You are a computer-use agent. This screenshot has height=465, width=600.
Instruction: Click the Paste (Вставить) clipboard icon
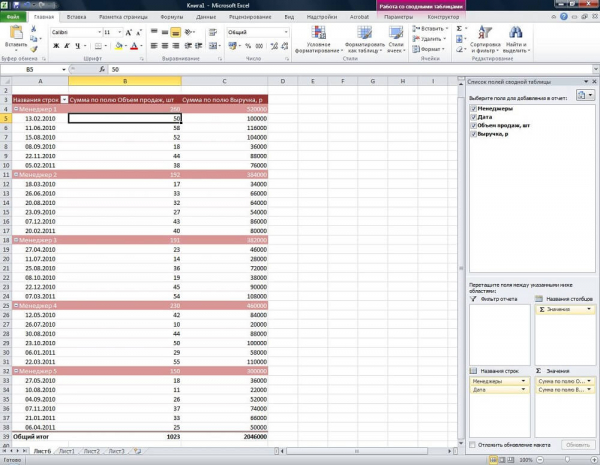pos(16,34)
